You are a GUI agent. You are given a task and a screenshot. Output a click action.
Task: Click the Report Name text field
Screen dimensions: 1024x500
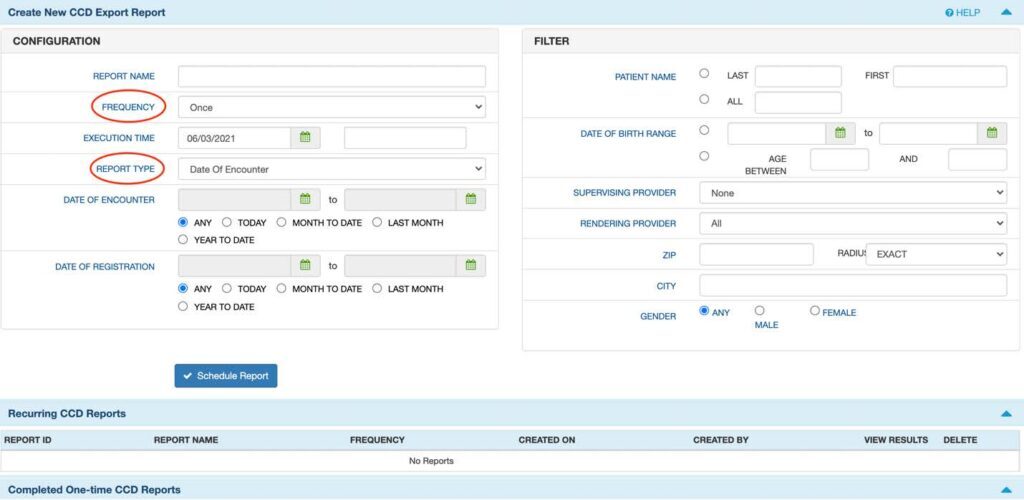(331, 76)
